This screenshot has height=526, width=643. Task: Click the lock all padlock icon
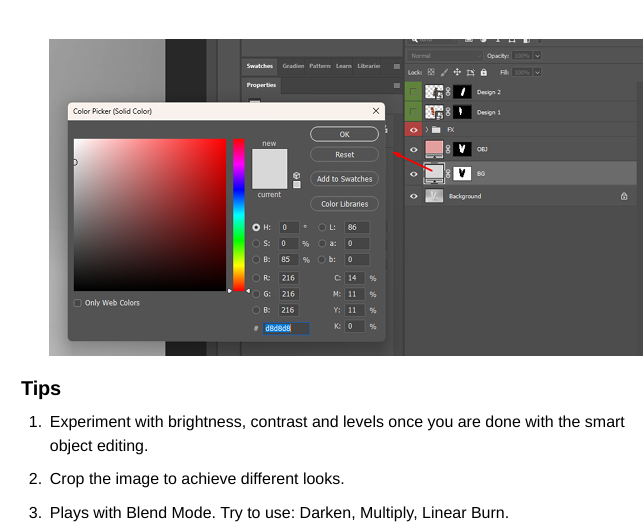point(483,72)
